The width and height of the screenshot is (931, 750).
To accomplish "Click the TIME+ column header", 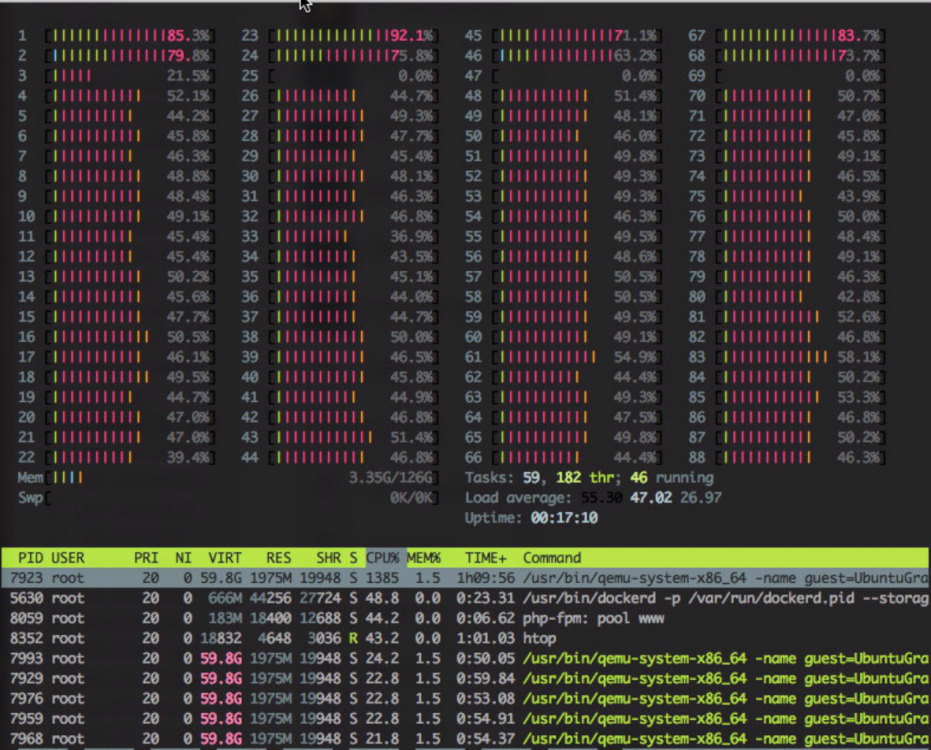I will pyautogui.click(x=486, y=558).
